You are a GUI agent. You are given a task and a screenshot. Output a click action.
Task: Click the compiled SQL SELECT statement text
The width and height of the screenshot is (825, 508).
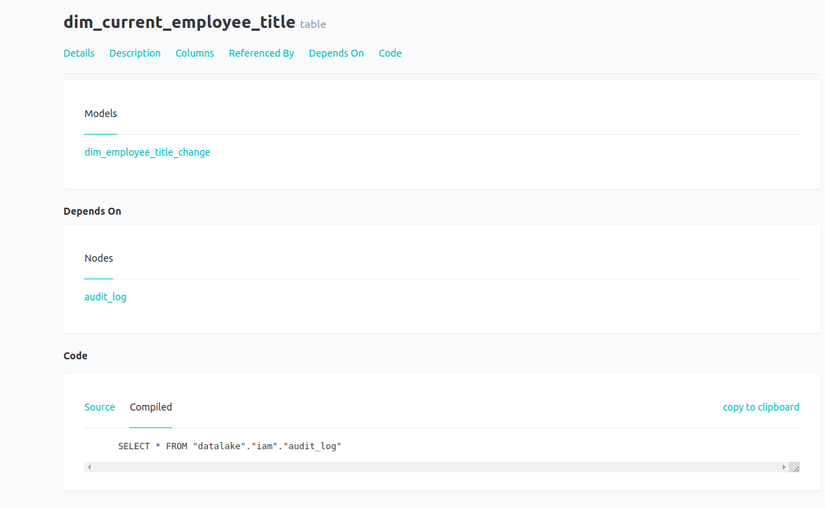pos(229,446)
